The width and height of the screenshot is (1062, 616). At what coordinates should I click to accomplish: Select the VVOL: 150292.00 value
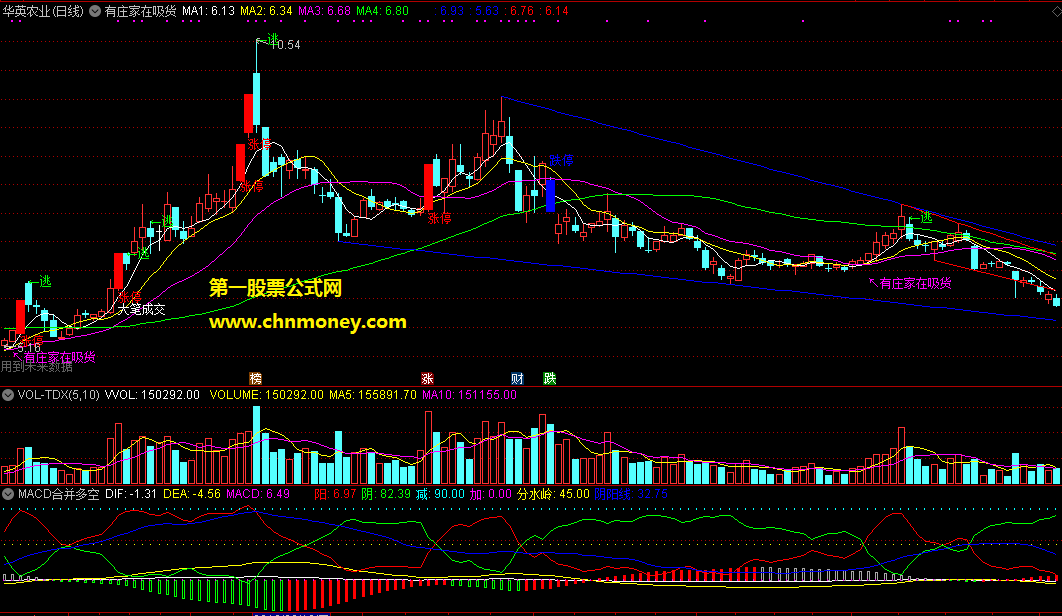click(152, 394)
